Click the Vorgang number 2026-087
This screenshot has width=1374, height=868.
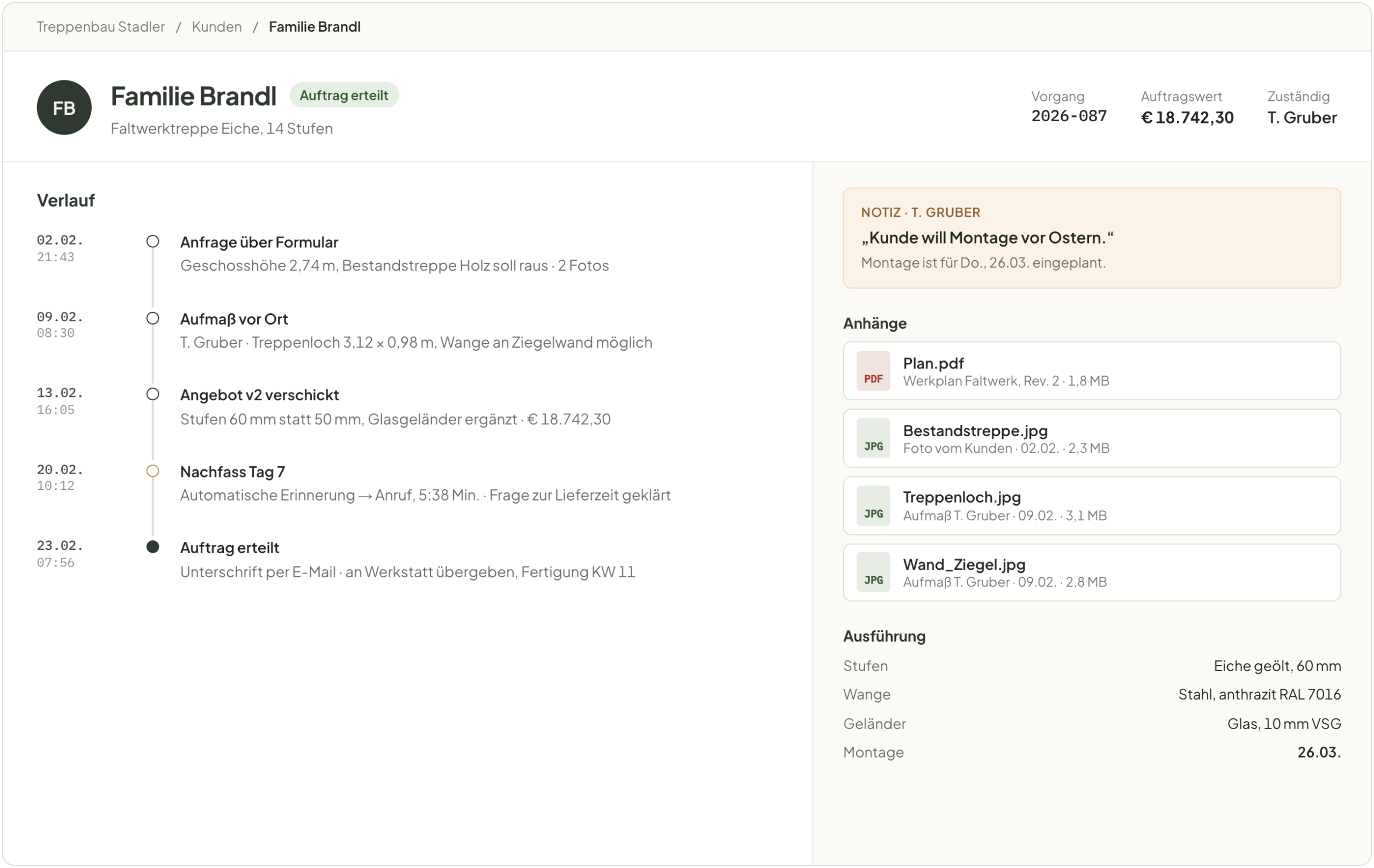click(1069, 116)
